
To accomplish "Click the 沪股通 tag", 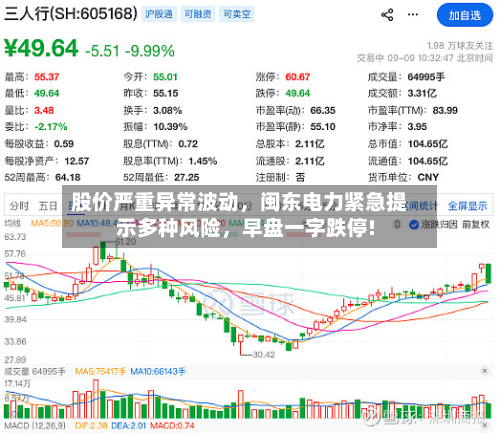I will [x=159, y=14].
